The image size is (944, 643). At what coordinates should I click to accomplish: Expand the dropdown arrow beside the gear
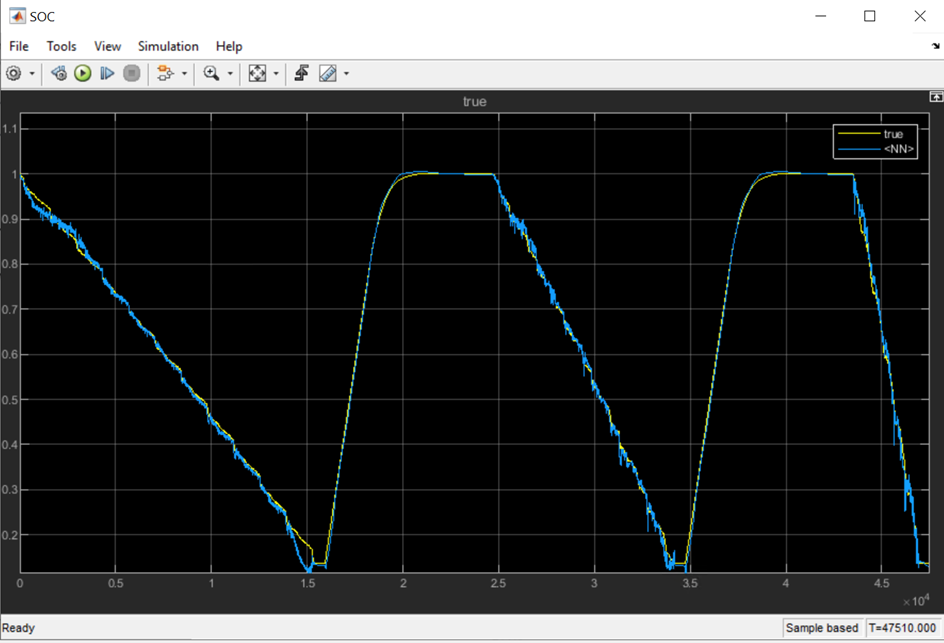[x=32, y=74]
